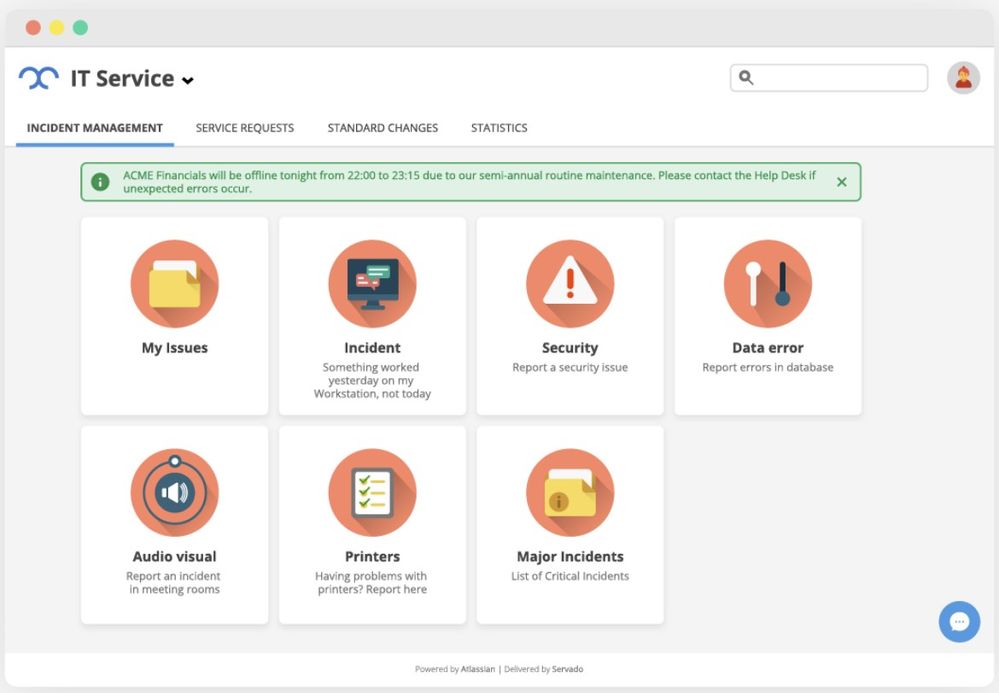Screen dimensions: 999x693
Task: Click the Major Incidents folder icon
Action: (570, 492)
